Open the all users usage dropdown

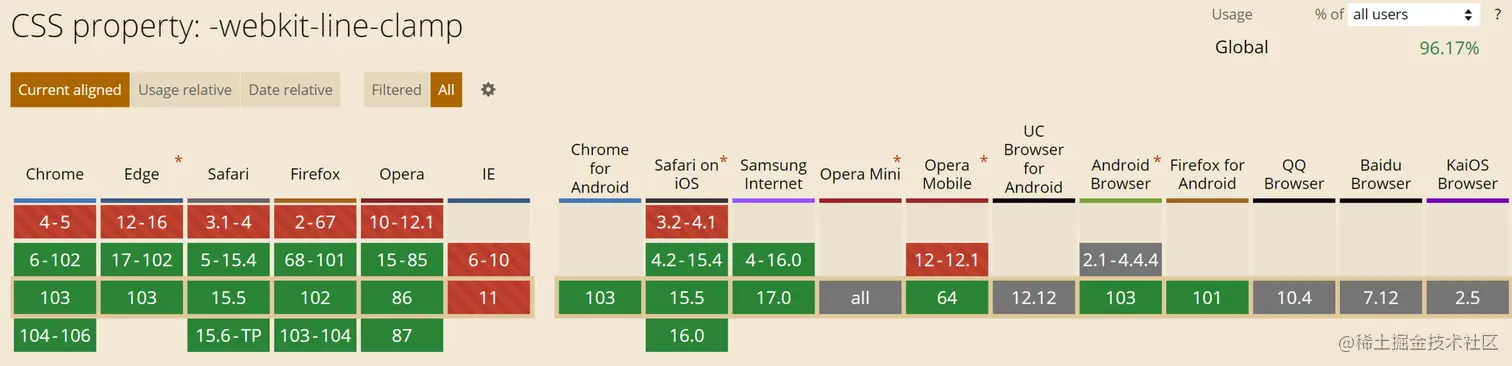click(x=1414, y=14)
